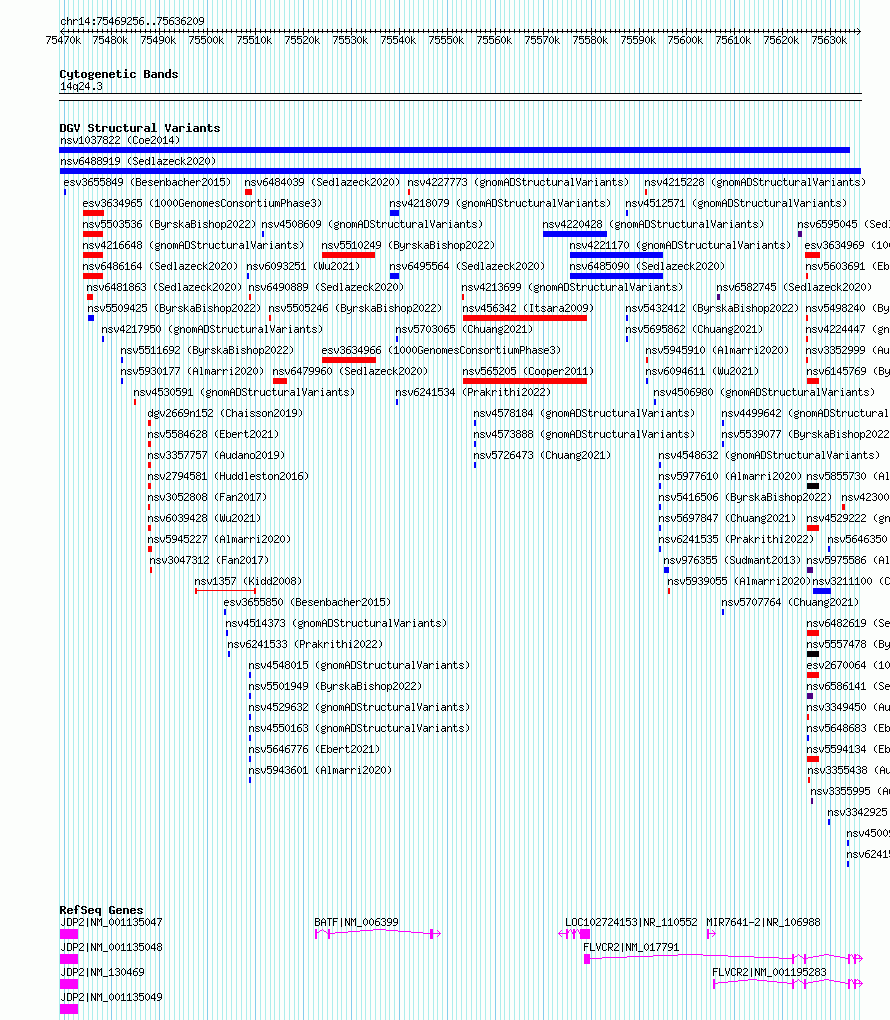Click the nsv1037822 (Coe2014) variant label
The width and height of the screenshot is (890, 1020).
click(120, 141)
